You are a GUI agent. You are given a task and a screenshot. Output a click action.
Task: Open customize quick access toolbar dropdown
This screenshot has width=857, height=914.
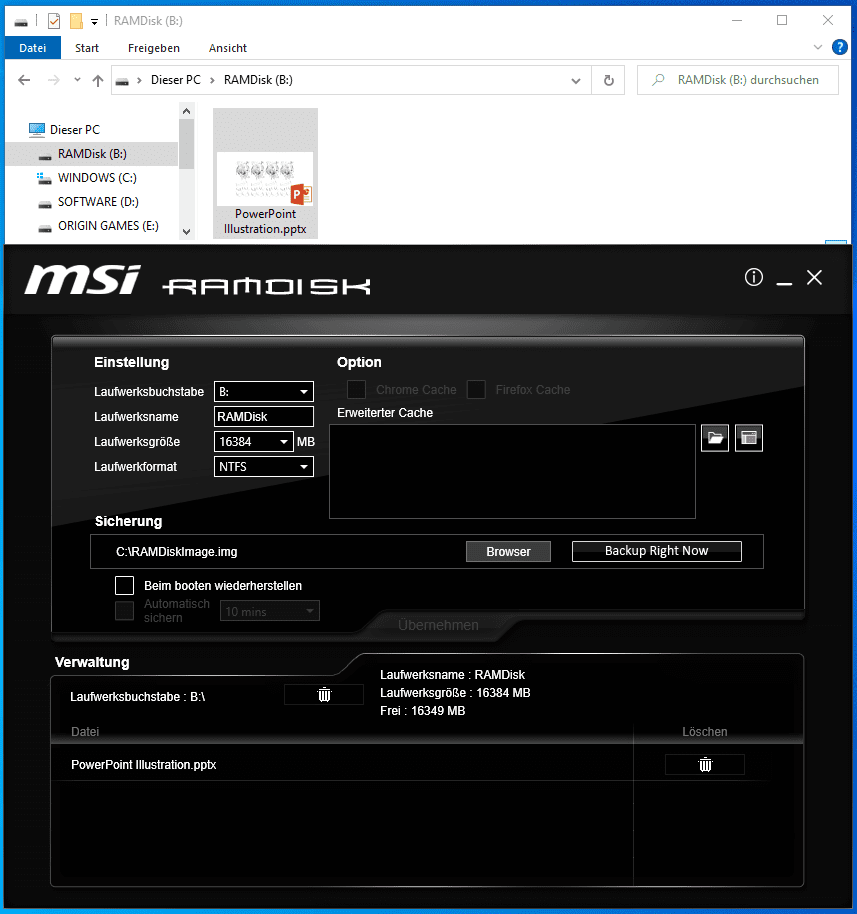pyautogui.click(x=94, y=22)
